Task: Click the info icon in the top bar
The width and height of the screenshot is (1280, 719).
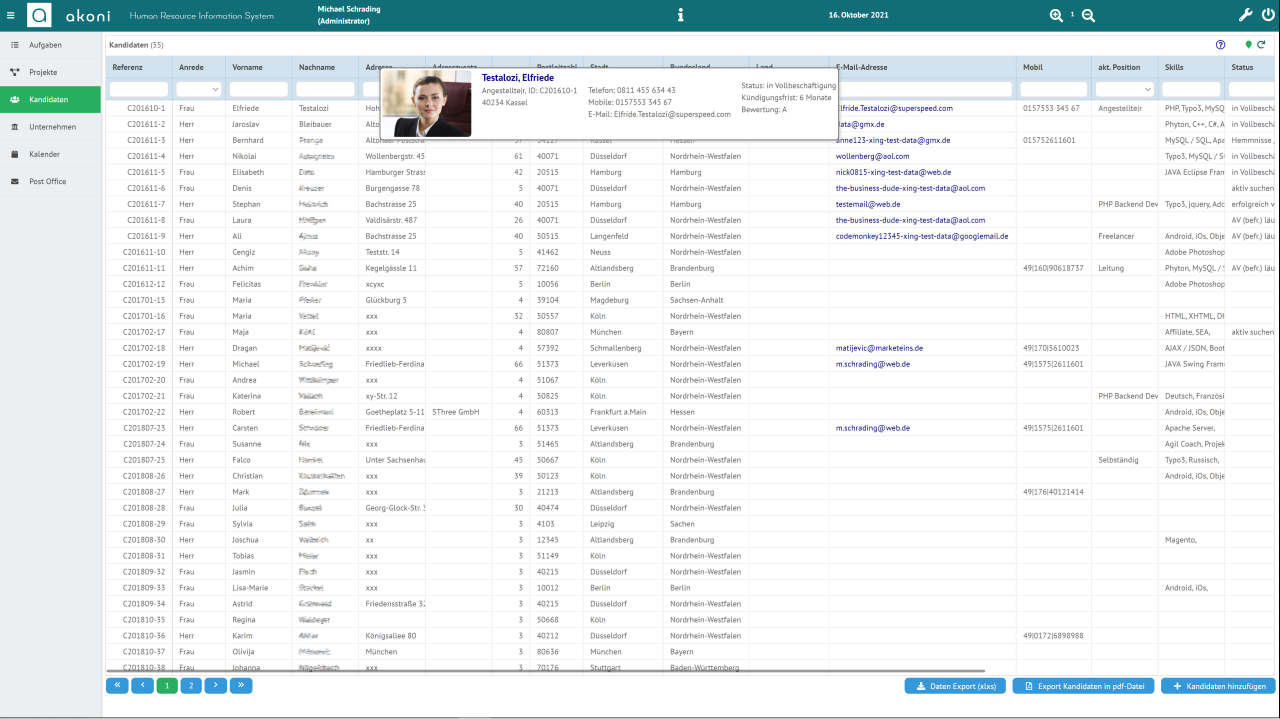Action: pos(680,14)
